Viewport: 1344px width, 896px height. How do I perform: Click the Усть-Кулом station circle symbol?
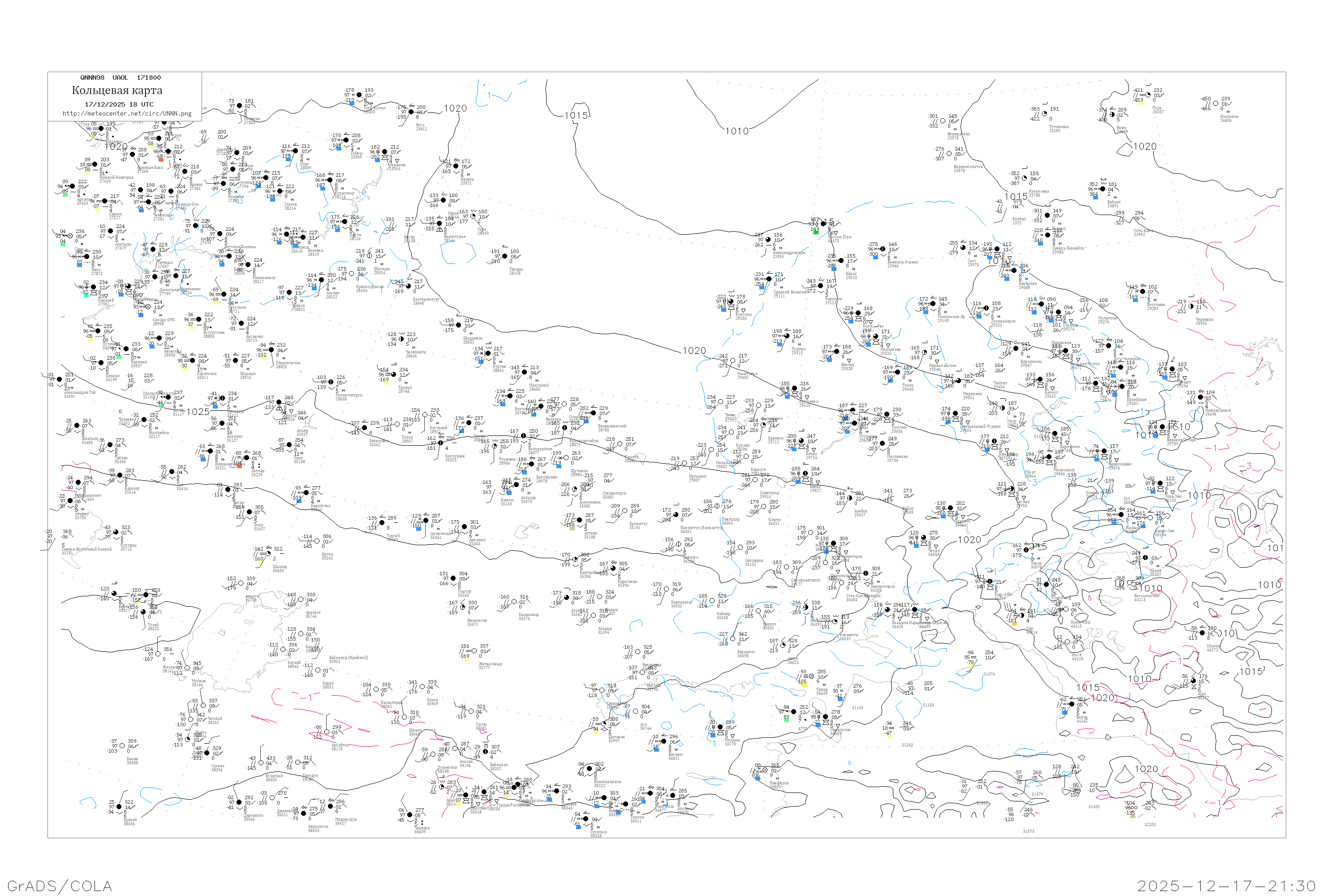pyautogui.click(x=359, y=95)
